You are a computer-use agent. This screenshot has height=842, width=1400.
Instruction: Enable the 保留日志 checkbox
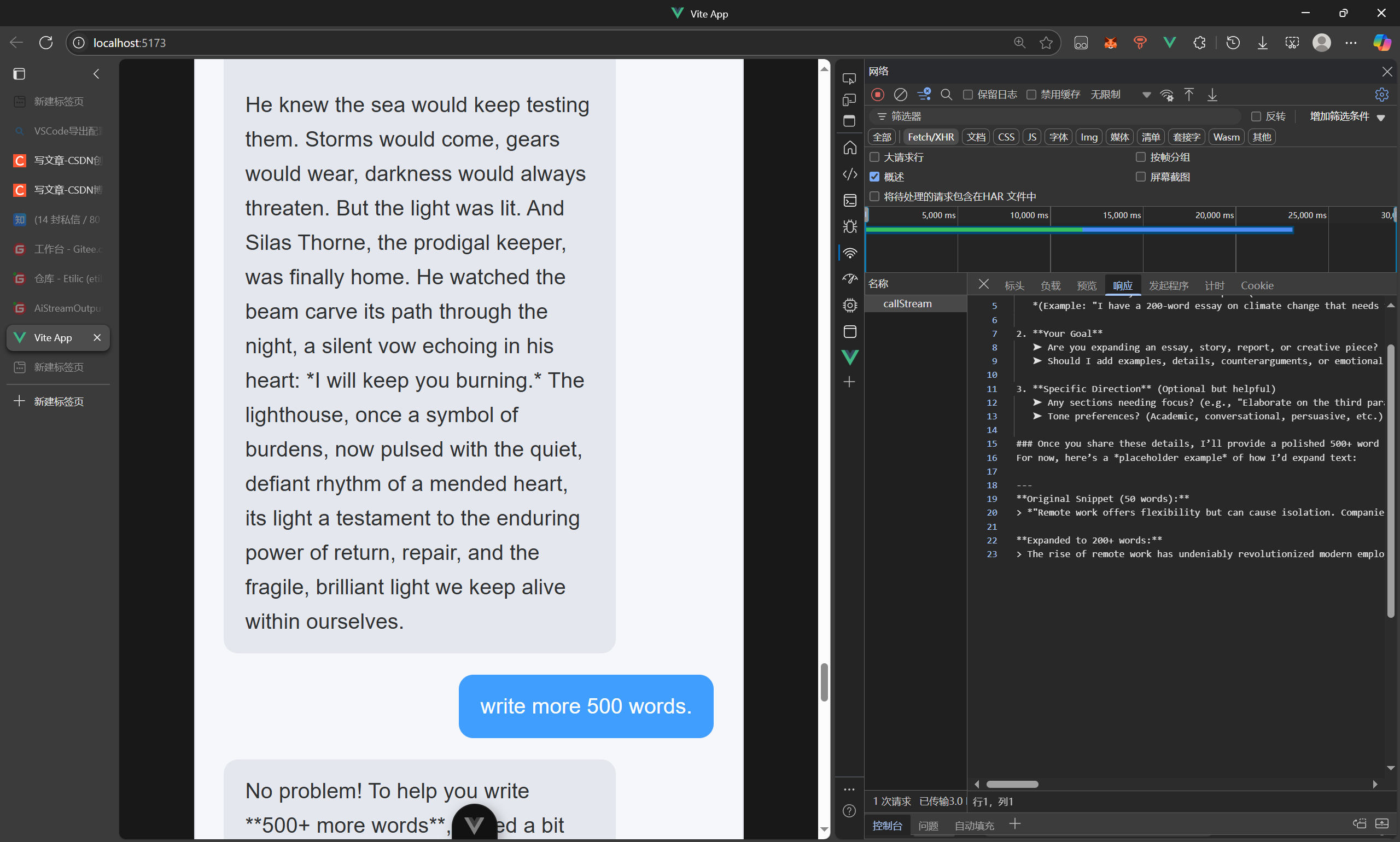[968, 94]
